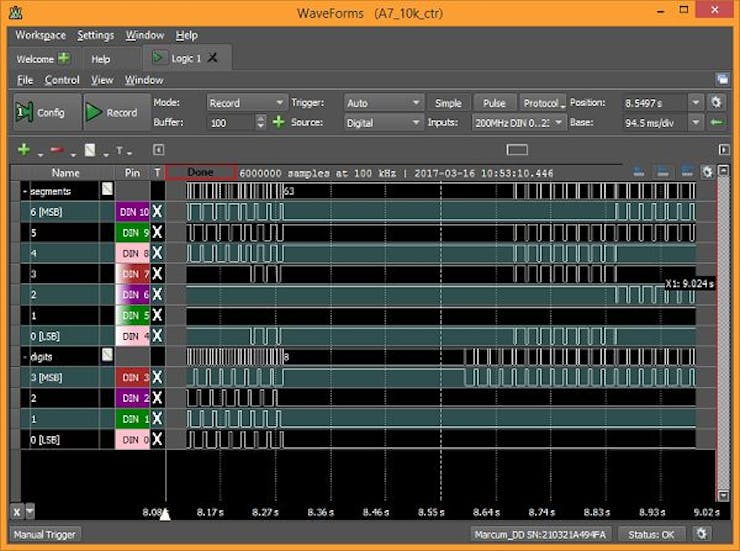740x551 pixels.
Task: Toggle trigger X for DIN 8 channel
Action: coord(157,253)
